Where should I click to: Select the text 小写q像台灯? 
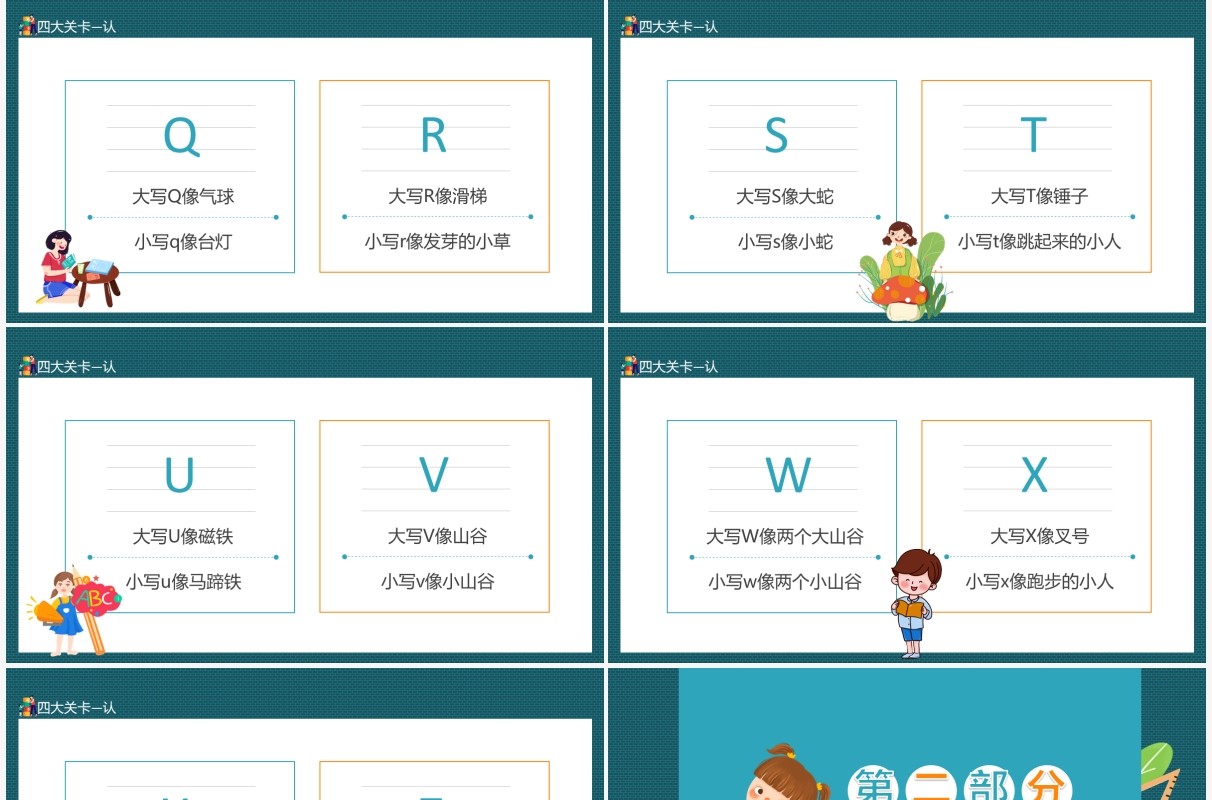pos(183,241)
